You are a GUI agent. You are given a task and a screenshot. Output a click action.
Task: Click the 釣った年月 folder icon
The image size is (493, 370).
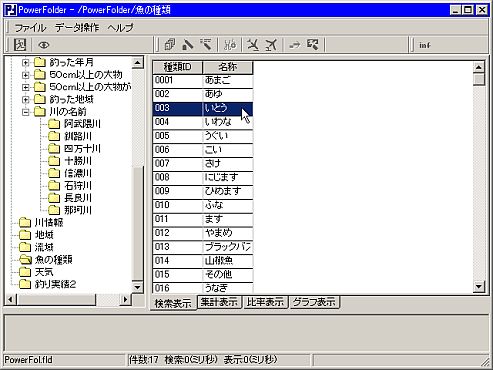point(40,62)
